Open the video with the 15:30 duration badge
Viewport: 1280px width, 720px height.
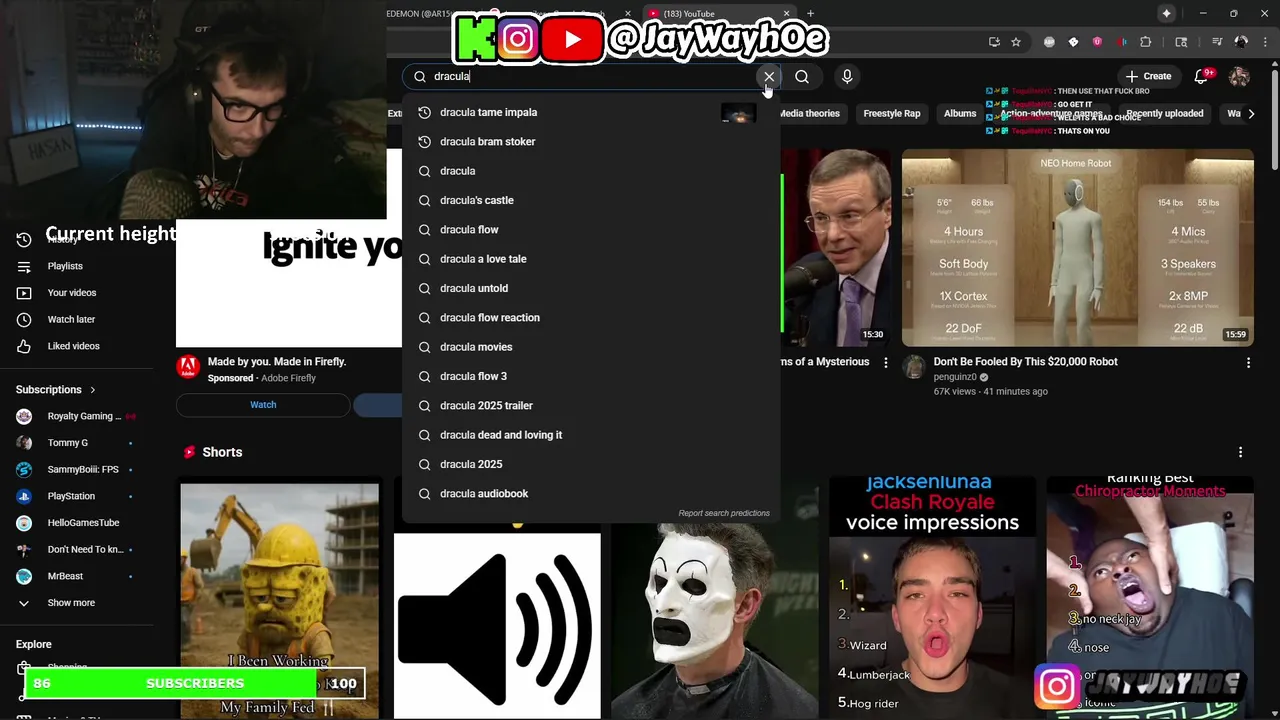click(836, 248)
